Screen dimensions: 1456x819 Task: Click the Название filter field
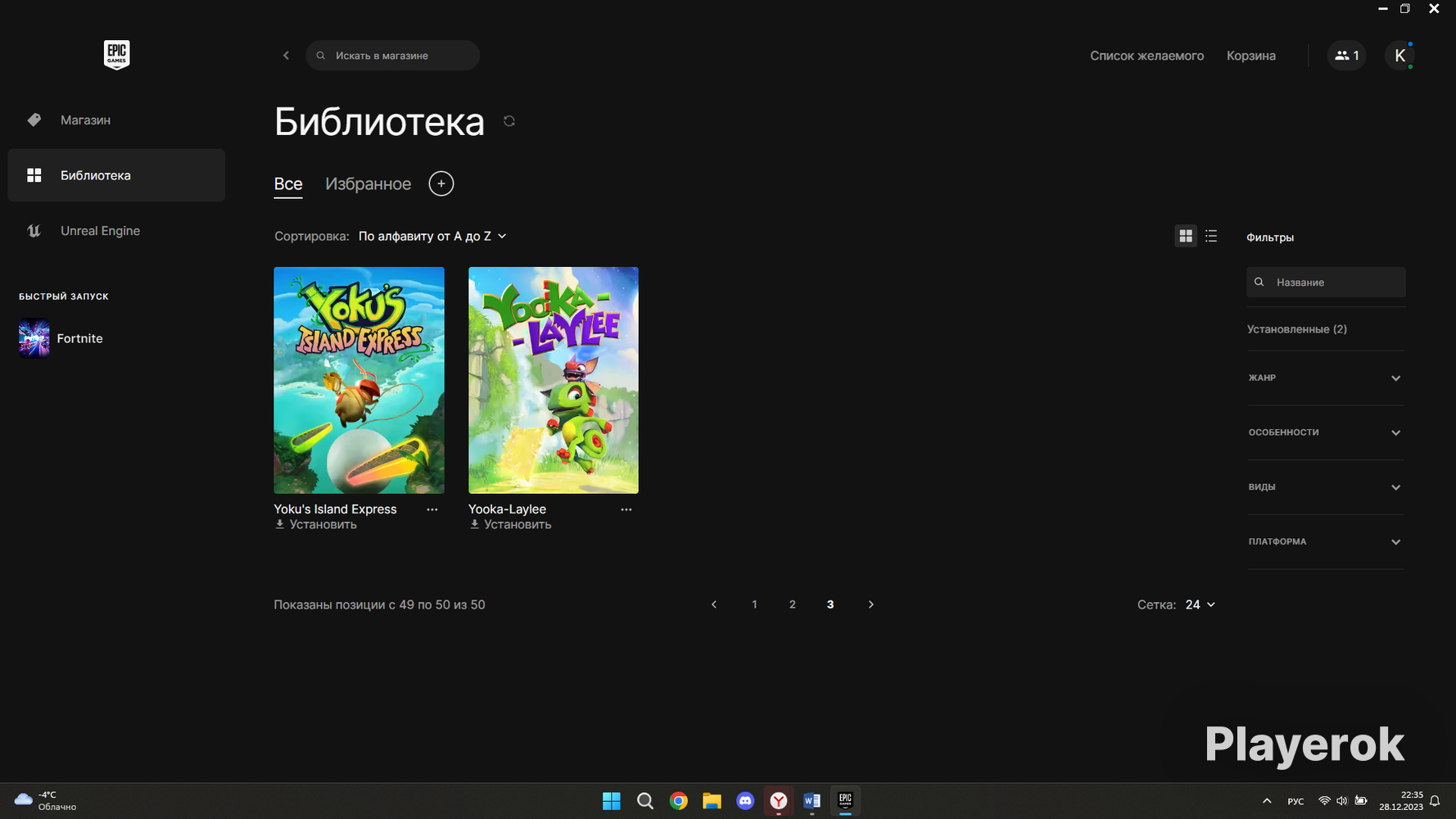[1326, 283]
